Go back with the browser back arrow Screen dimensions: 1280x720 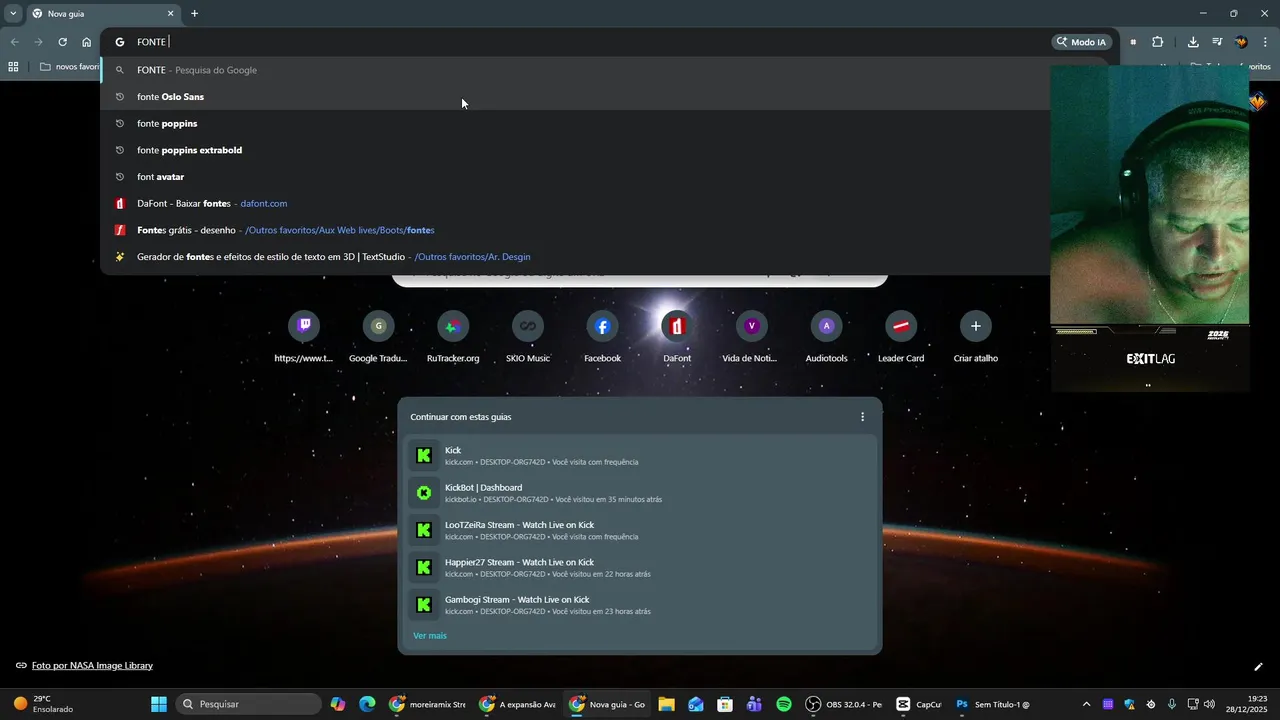pyautogui.click(x=14, y=42)
